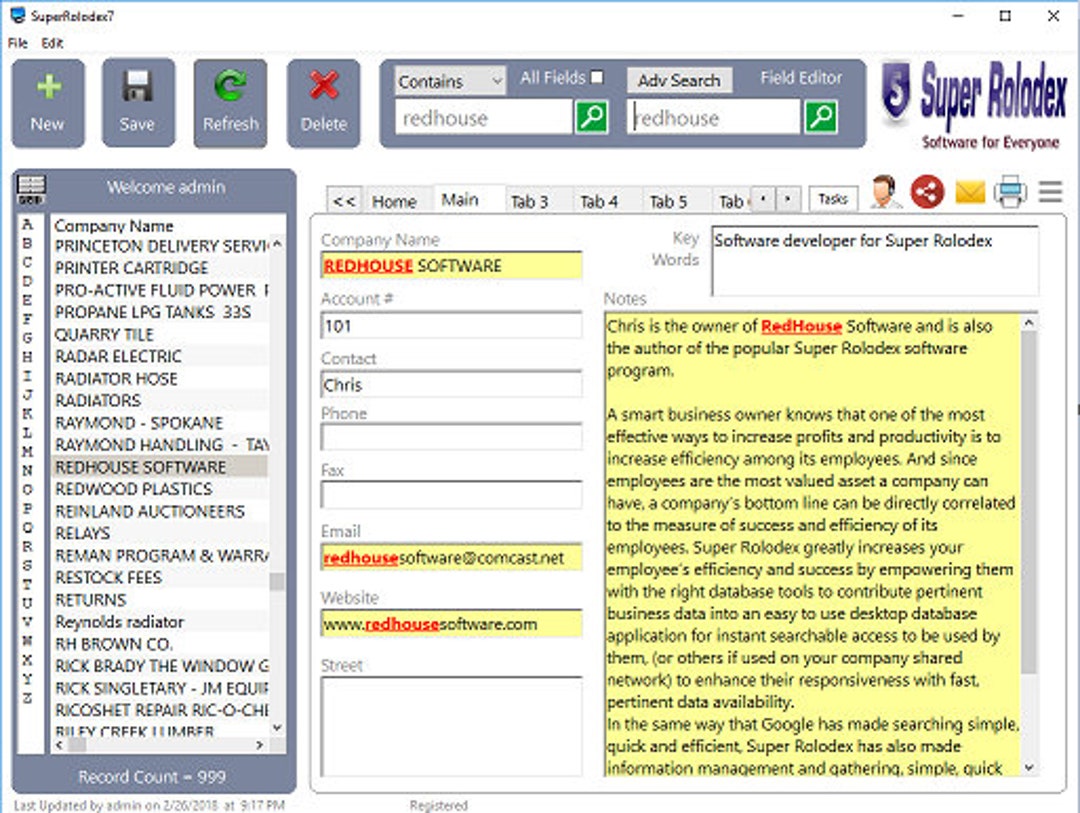Viewport: 1080px width, 813px height.
Task: Save the current record
Action: 138,103
